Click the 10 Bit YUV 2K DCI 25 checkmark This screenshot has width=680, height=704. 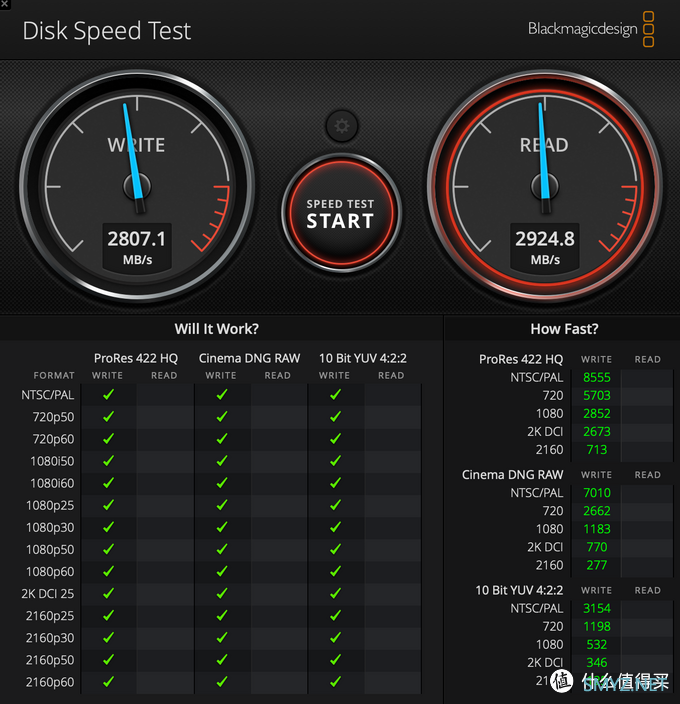coord(335,594)
